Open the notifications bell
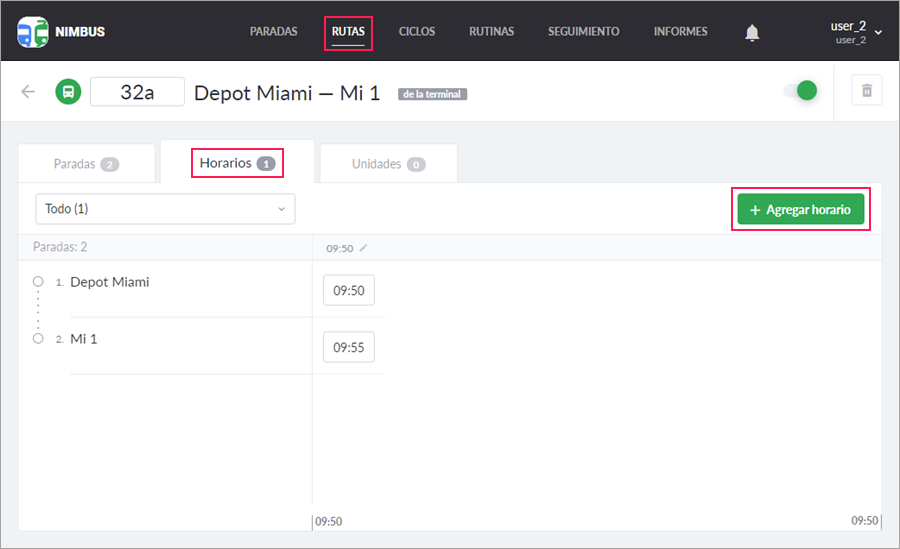The image size is (900, 549). (752, 33)
